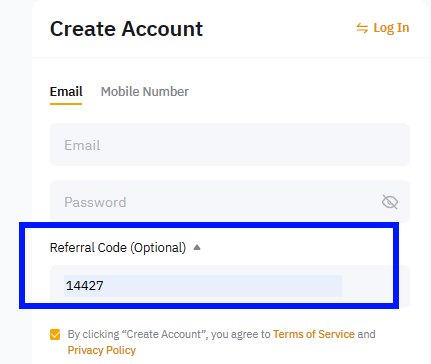Click the Referral Code (Optional) label
This screenshot has height=364, width=431.
point(118,248)
